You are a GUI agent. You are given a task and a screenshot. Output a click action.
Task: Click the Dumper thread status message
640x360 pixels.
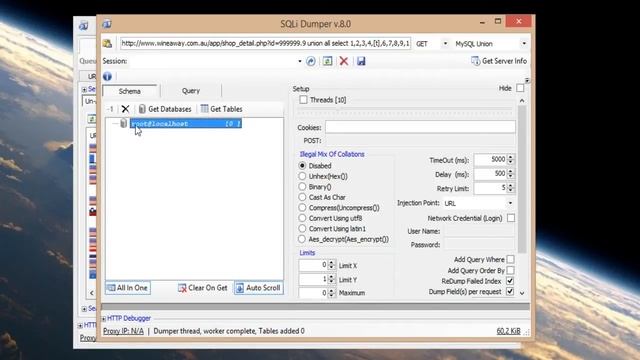(x=229, y=331)
